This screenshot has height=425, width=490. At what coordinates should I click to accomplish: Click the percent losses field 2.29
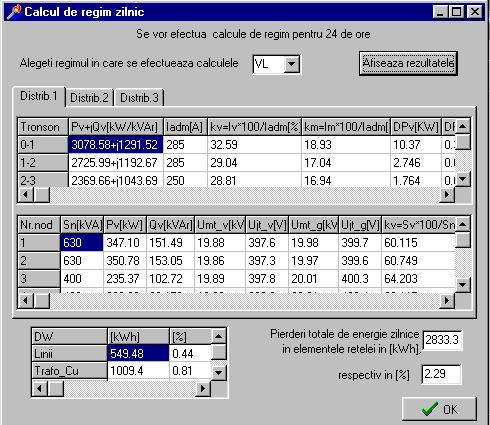tap(441, 374)
